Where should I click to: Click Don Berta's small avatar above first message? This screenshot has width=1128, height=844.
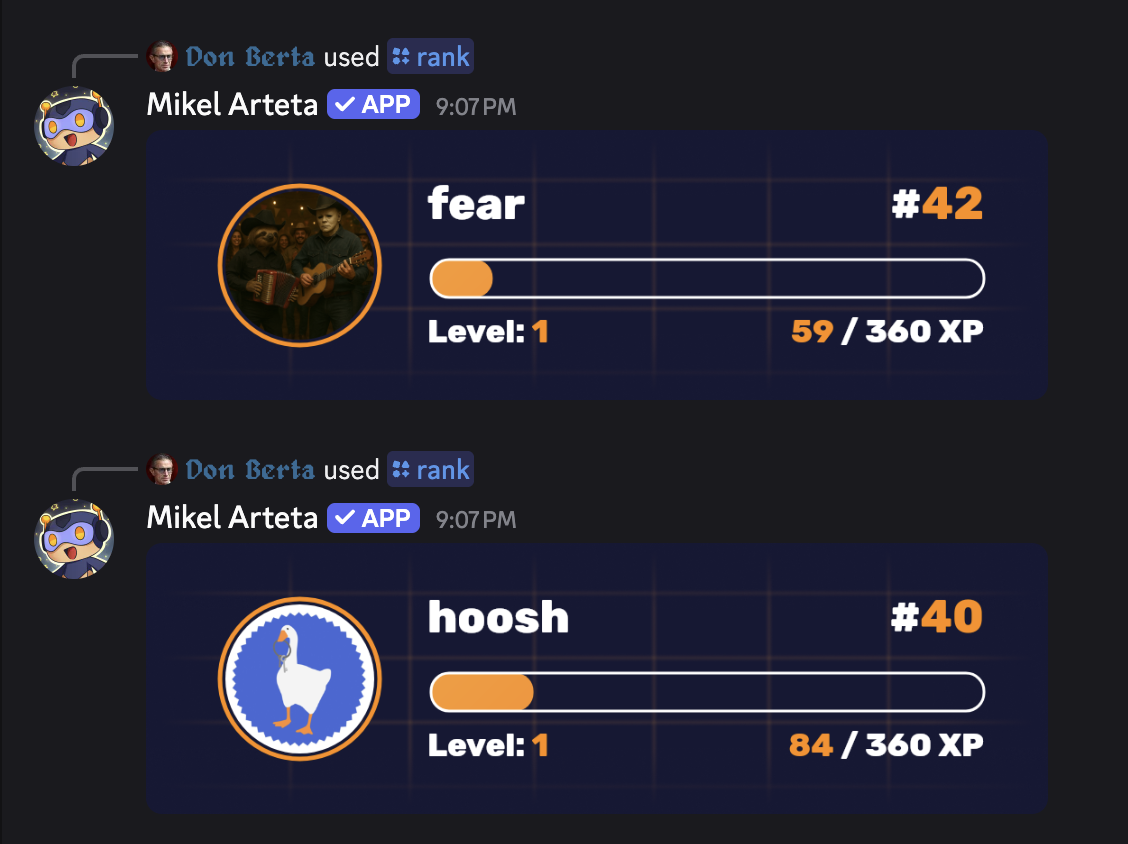[161, 56]
